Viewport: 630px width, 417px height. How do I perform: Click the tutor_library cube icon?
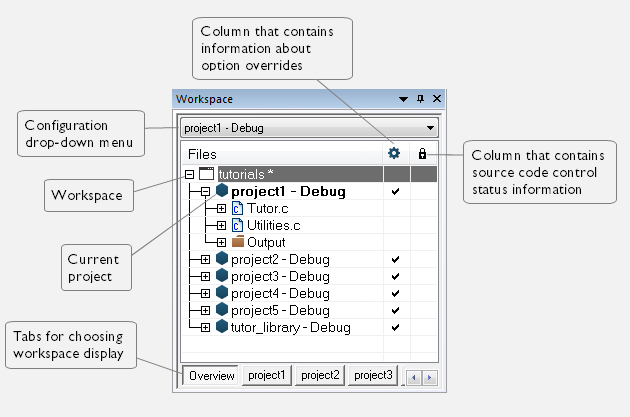(222, 327)
